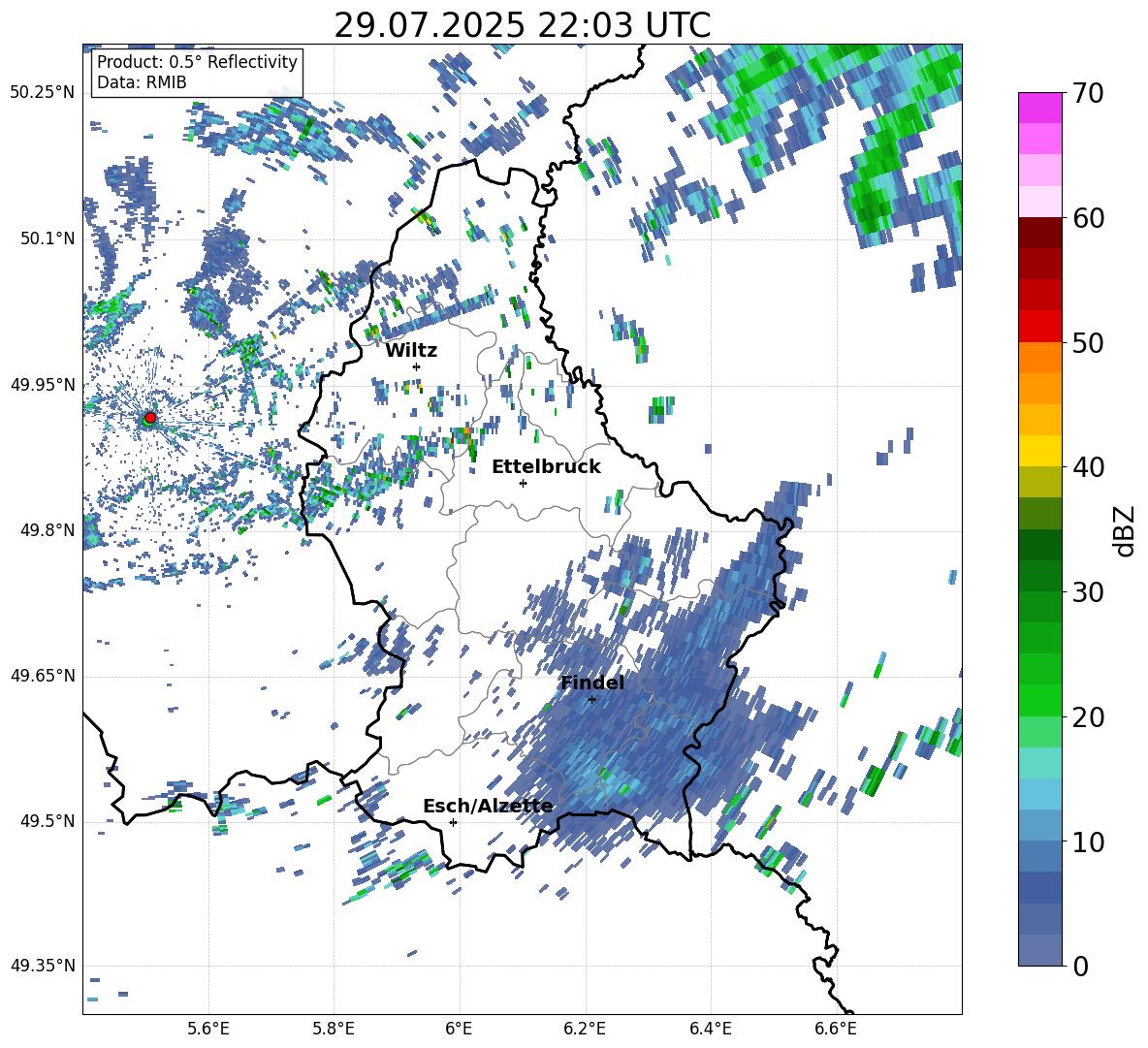The image size is (1148, 1048).
Task: Click the Wiltz city label
Action: pos(411,350)
